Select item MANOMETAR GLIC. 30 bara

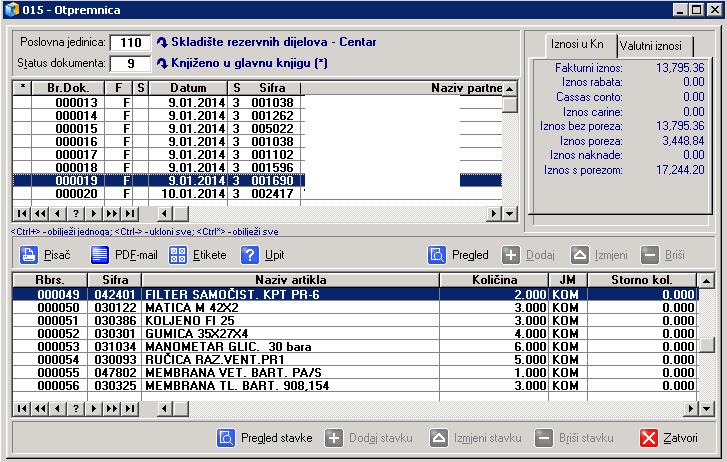(x=355, y=346)
